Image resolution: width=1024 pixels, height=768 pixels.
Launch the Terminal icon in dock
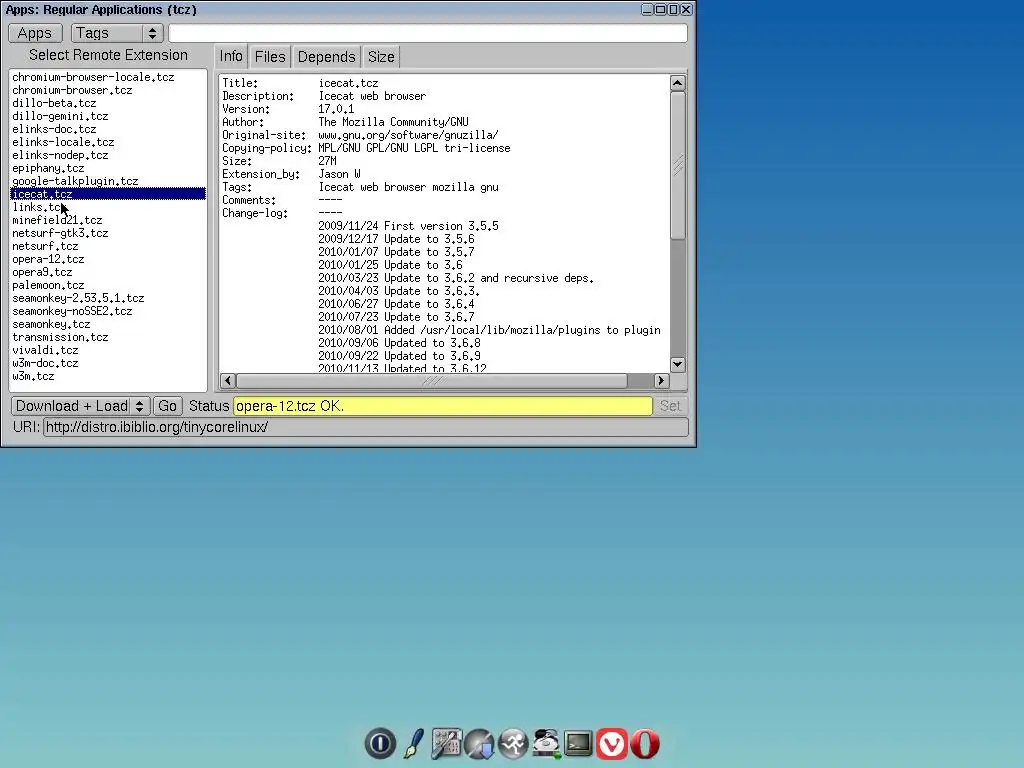579,744
